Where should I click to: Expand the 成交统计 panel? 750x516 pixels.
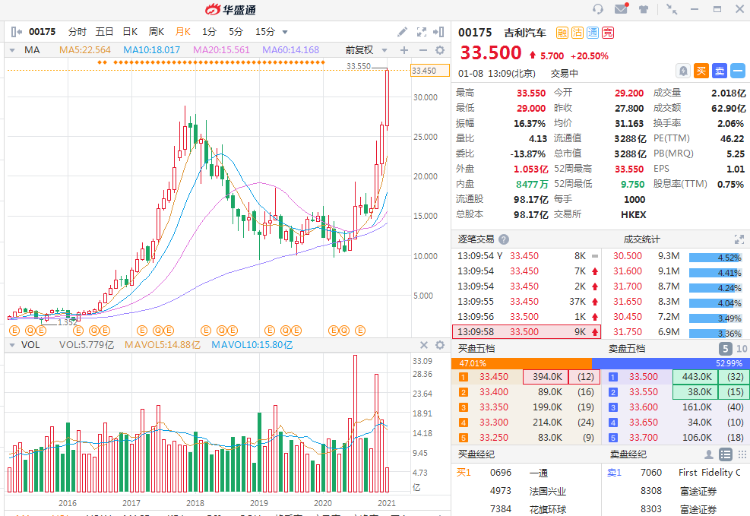(739, 239)
